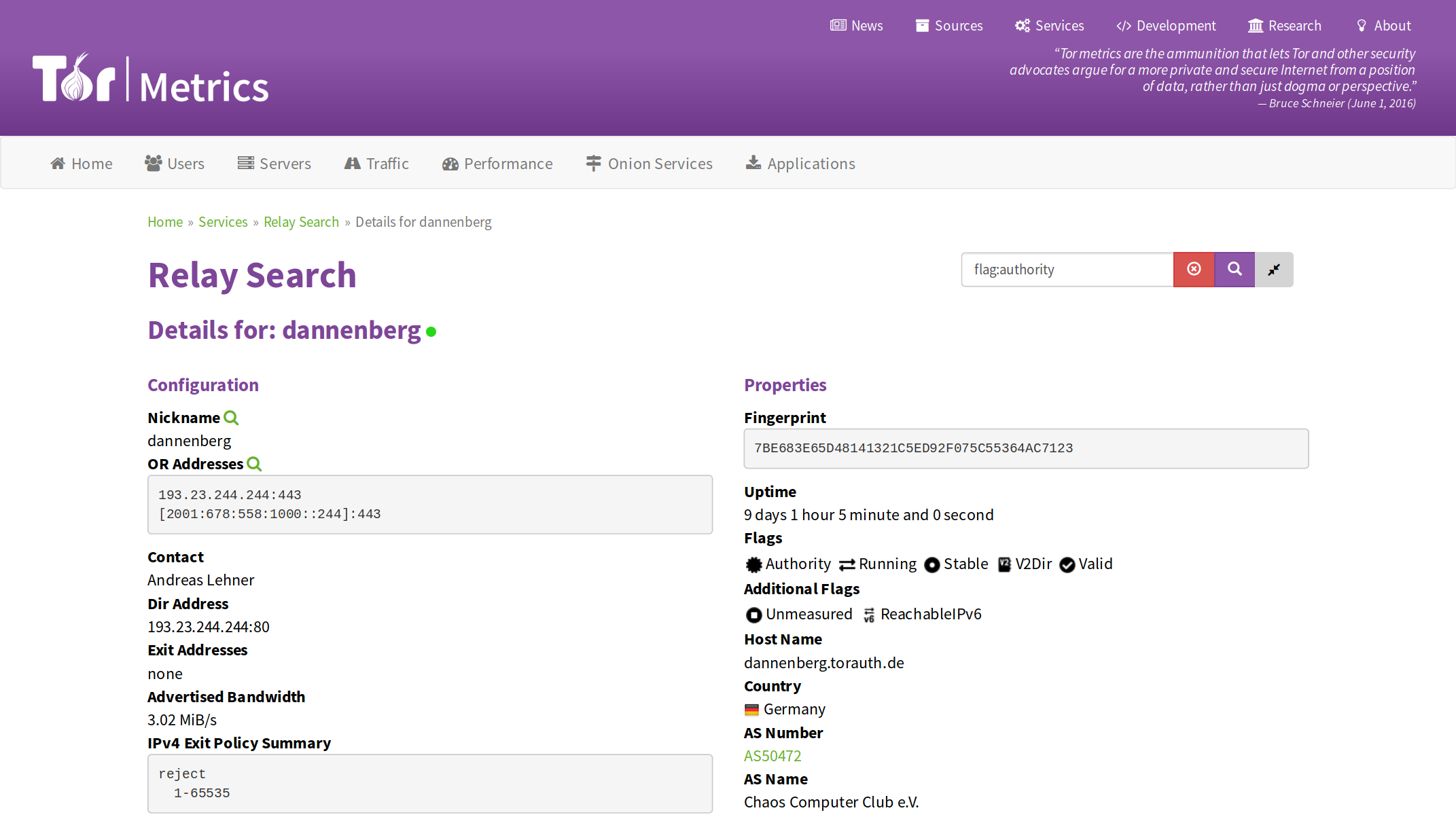Open the Traffic section

click(x=376, y=164)
